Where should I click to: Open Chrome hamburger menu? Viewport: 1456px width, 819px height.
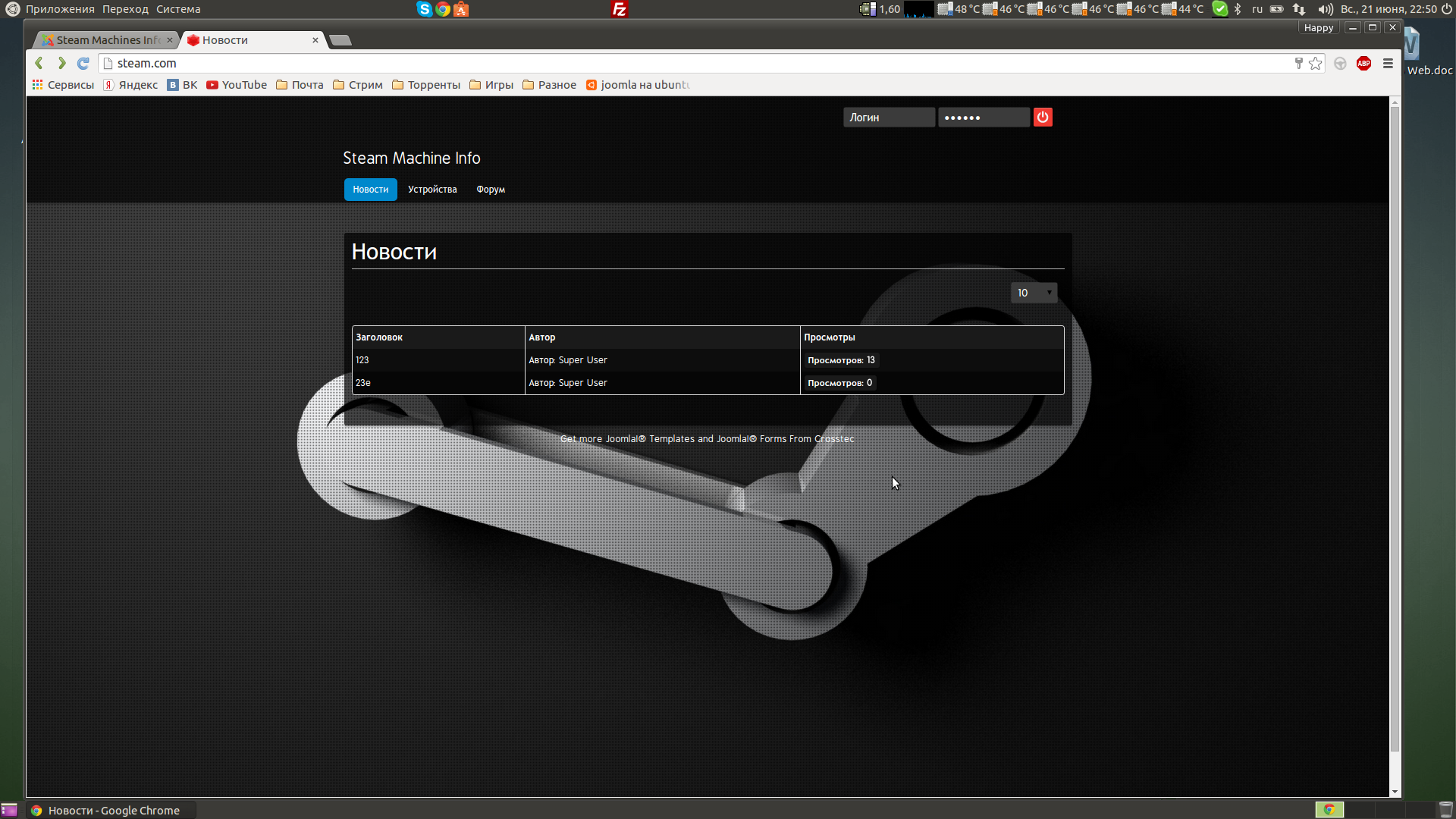(1388, 64)
